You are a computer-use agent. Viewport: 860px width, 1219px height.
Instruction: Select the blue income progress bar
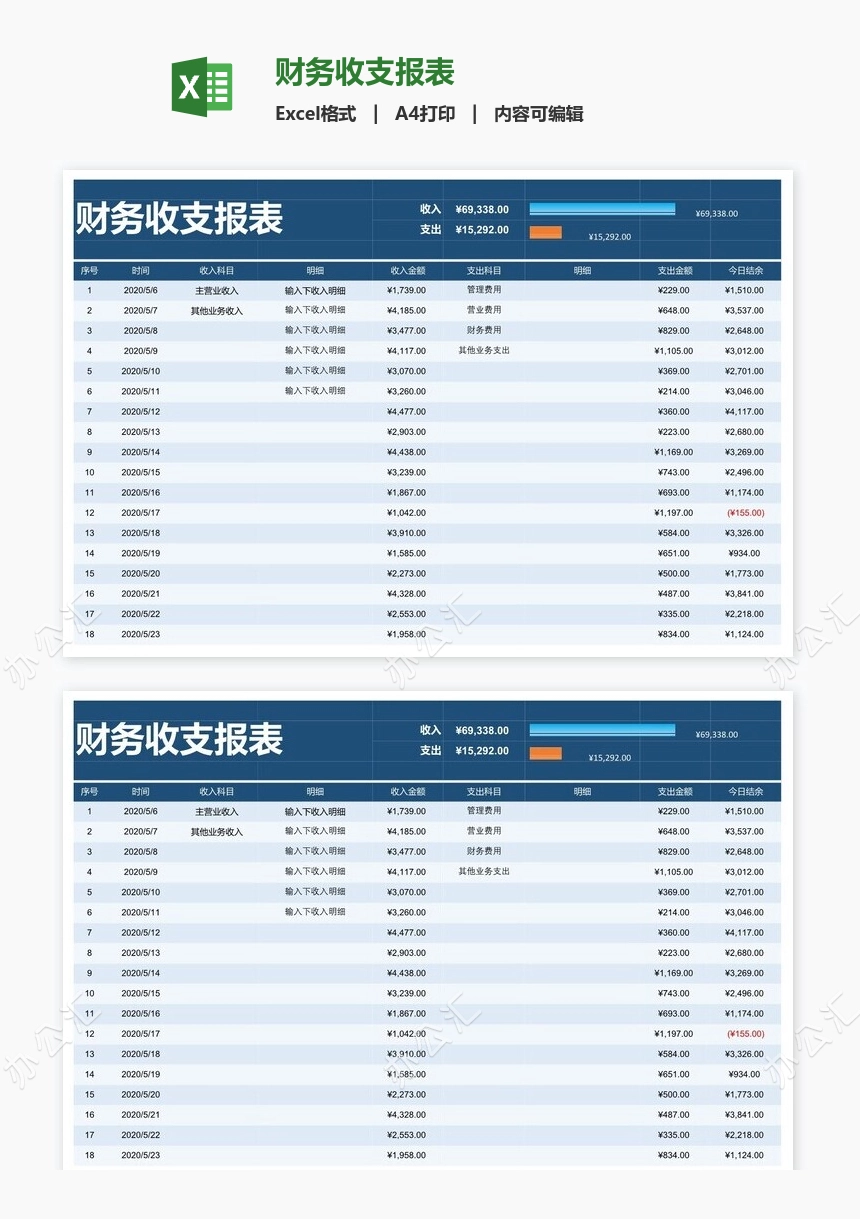tap(603, 209)
